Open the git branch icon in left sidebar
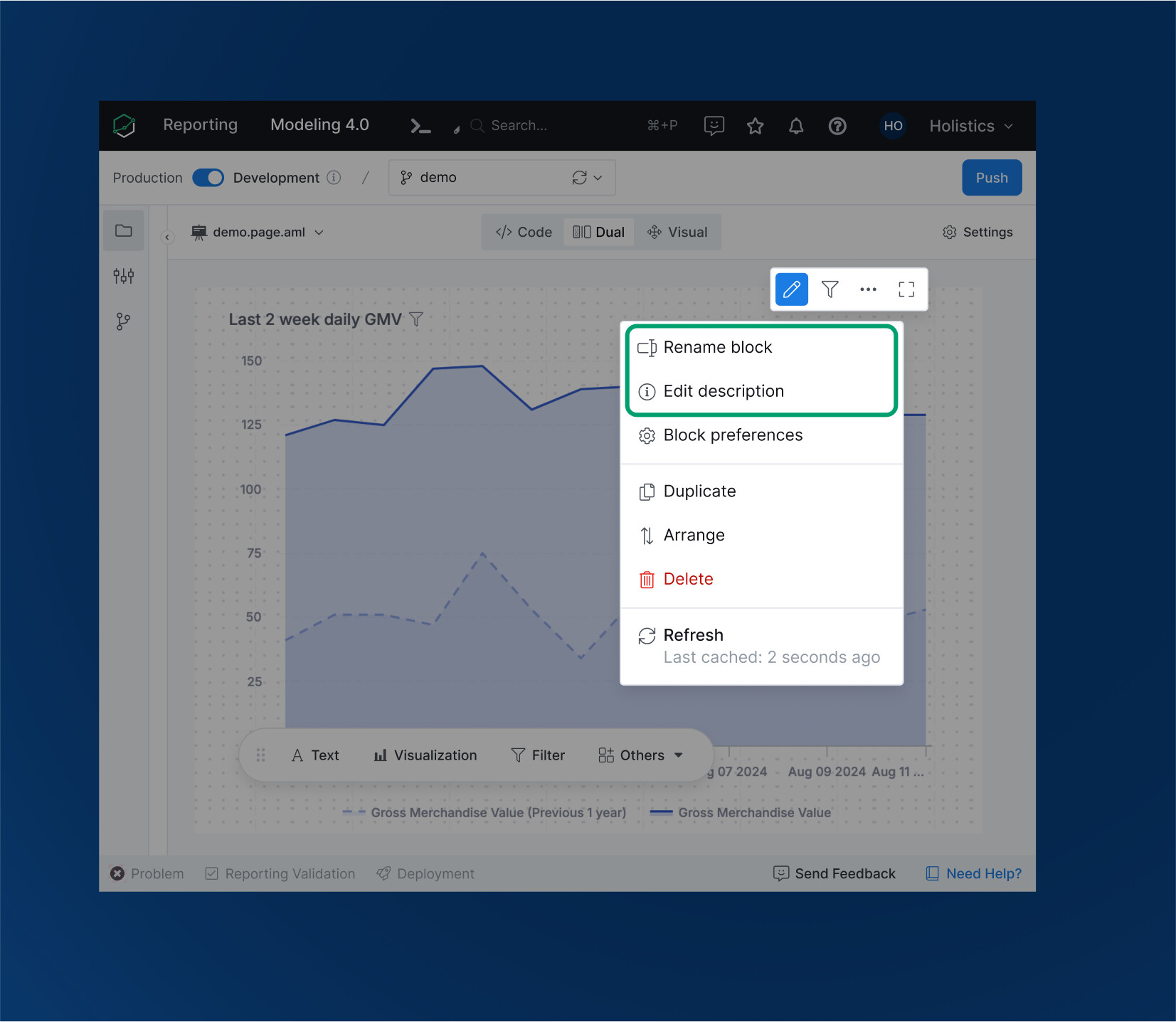Viewport: 1176px width, 1022px height. pyautogui.click(x=124, y=321)
